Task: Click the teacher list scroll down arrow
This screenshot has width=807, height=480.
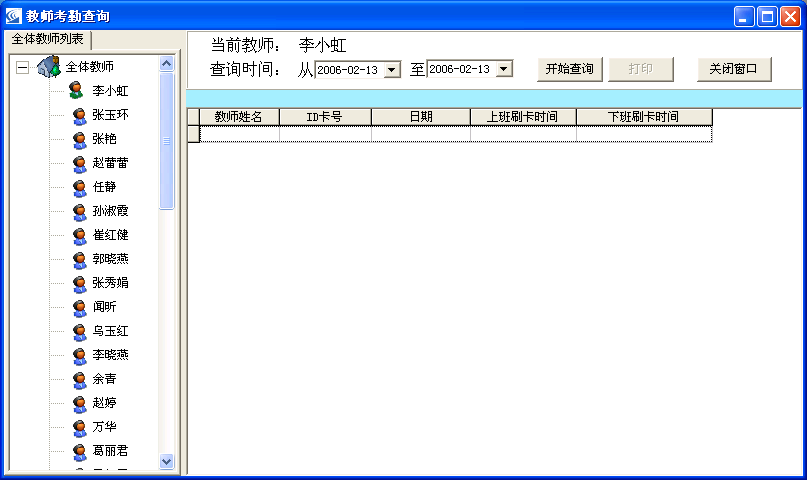Action: [166, 461]
